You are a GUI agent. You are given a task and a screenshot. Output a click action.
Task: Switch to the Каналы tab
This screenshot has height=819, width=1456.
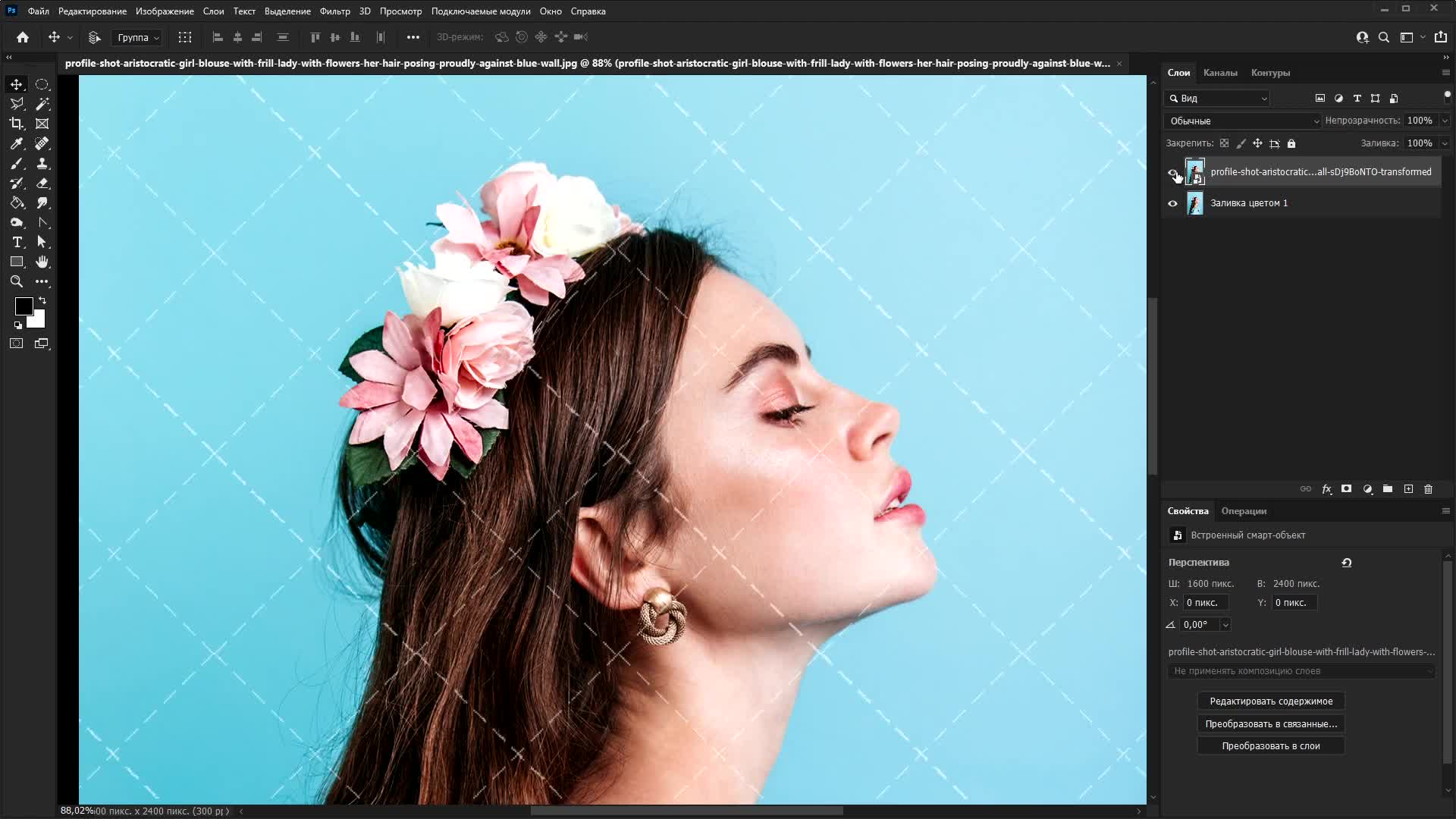tap(1219, 73)
